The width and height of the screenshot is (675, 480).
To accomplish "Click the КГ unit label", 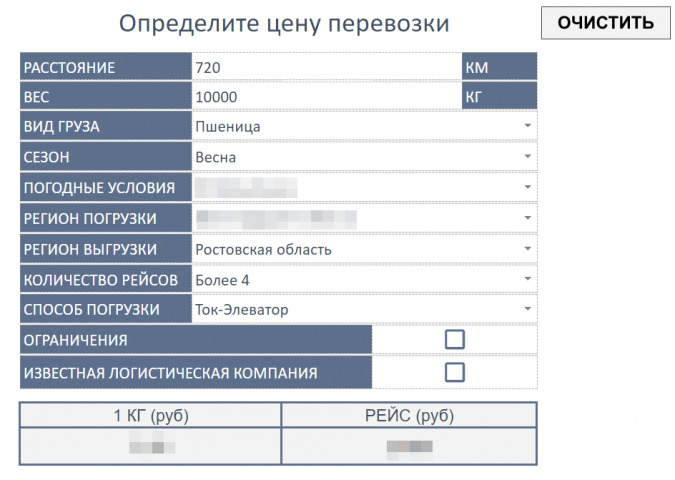I will (499, 96).
